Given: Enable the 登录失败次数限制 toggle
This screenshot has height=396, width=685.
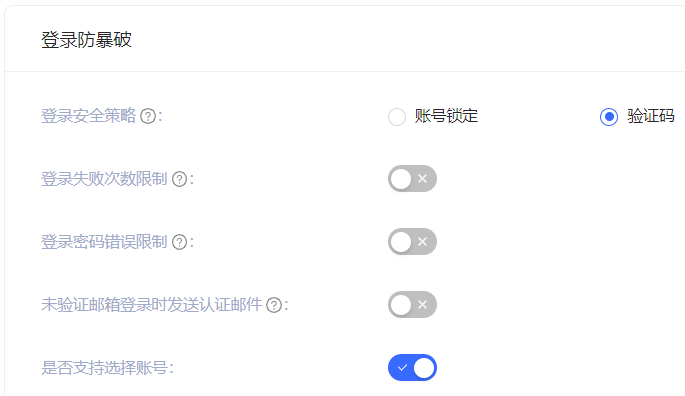Looking at the screenshot, I should (x=412, y=179).
